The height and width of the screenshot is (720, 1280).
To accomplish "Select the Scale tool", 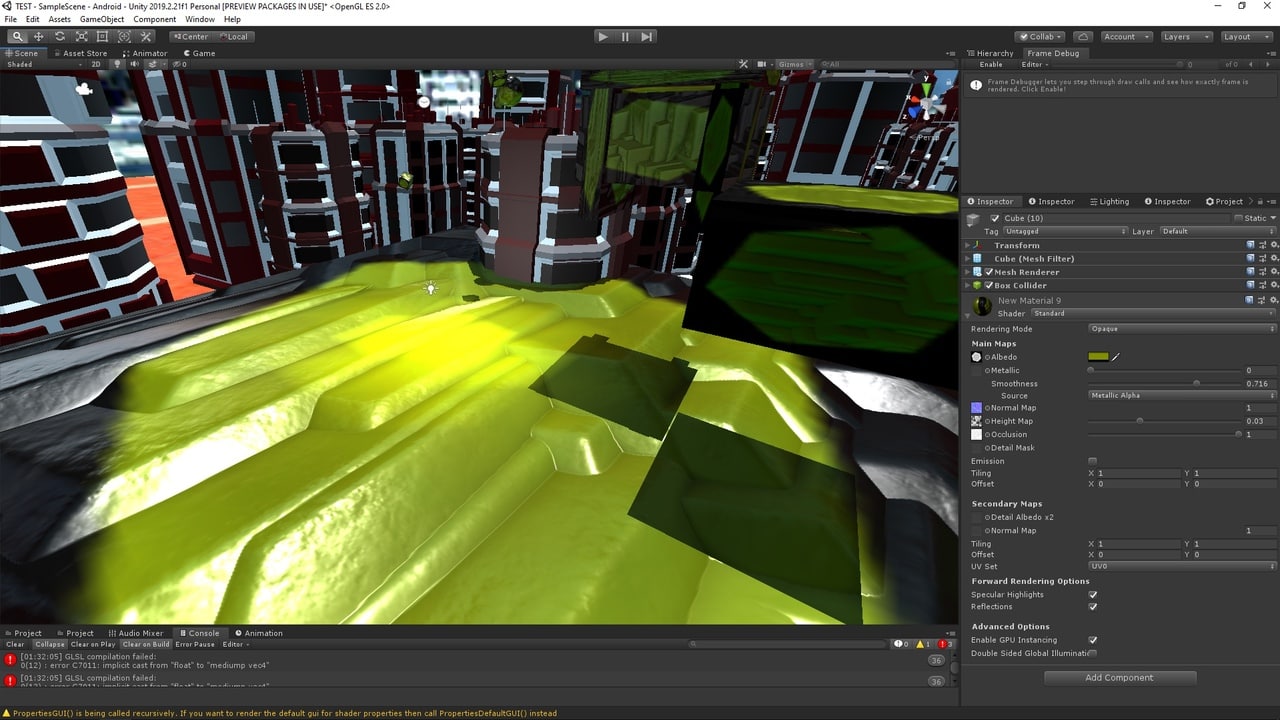I will [x=81, y=36].
